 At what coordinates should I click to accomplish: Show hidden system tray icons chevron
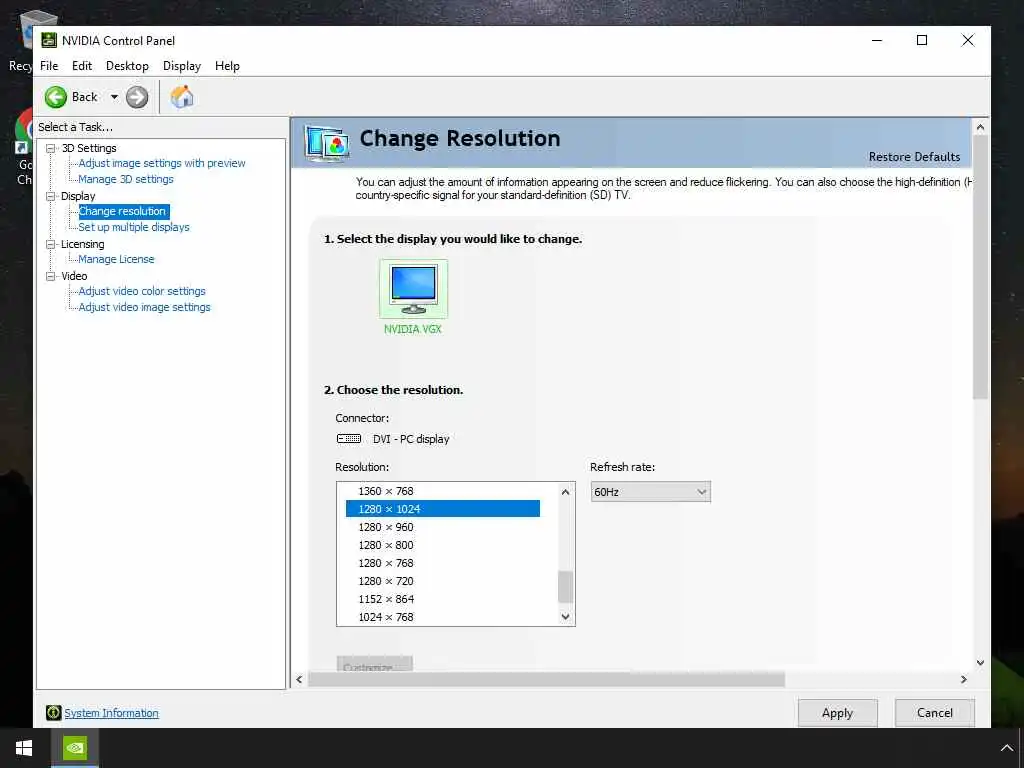coord(1006,748)
